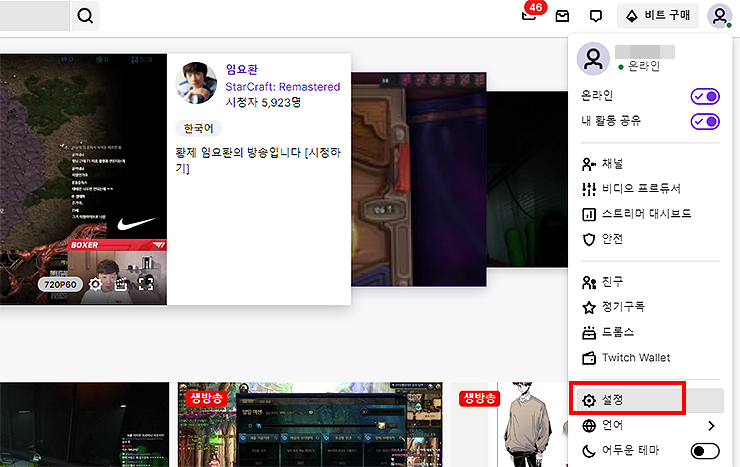Click 임요환 streamer profile picture

point(196,83)
